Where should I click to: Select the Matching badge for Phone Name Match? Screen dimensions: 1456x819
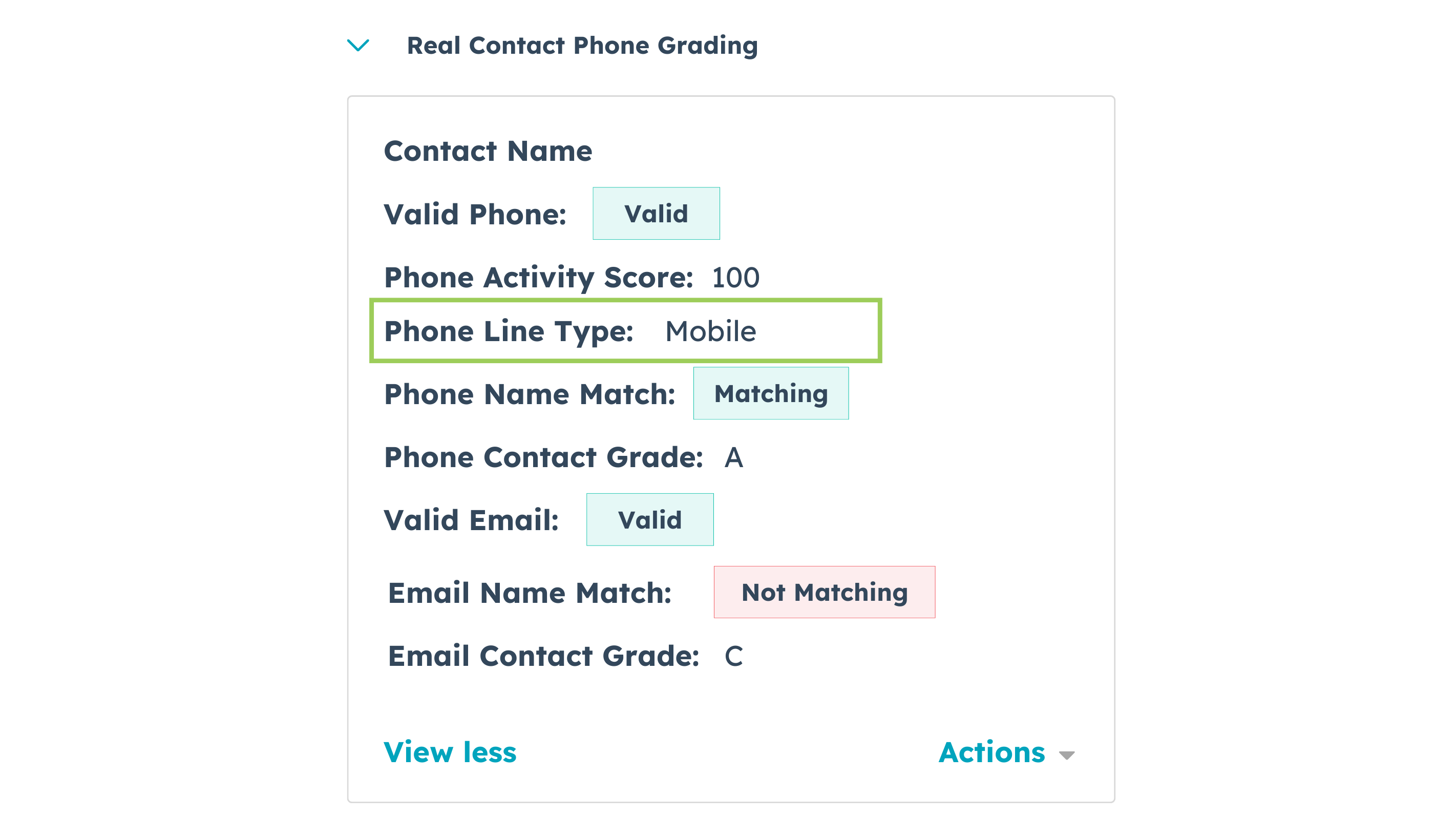coord(771,393)
